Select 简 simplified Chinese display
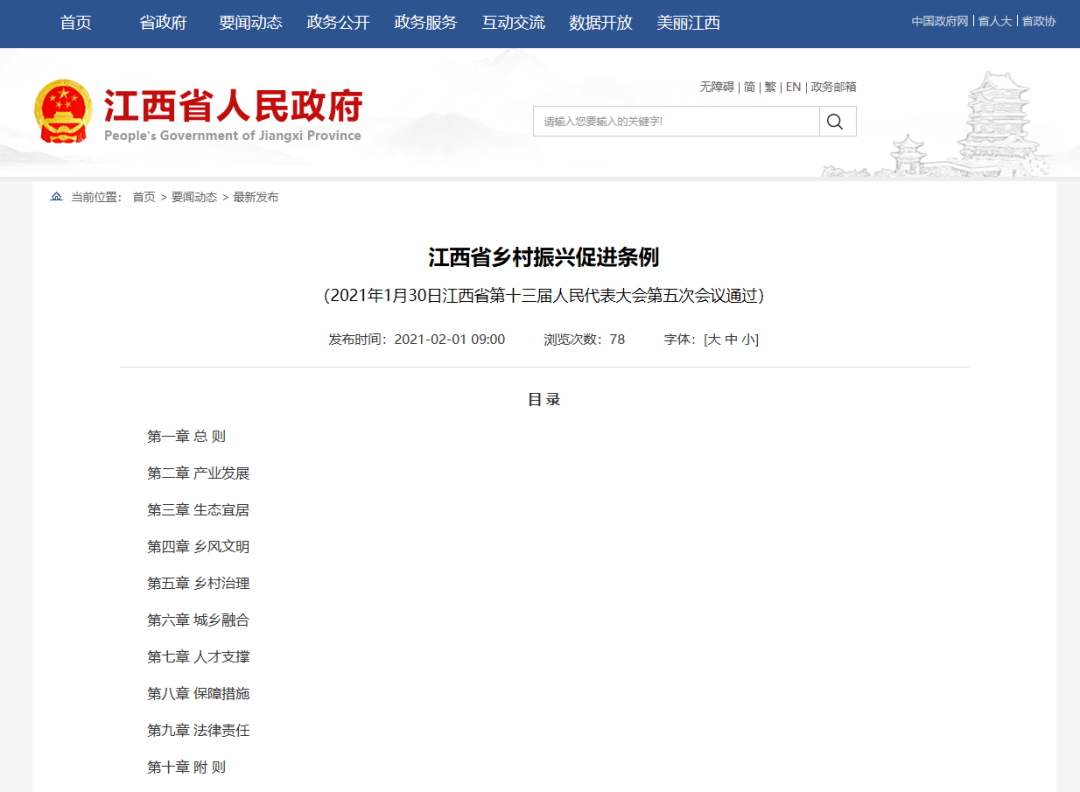 click(748, 87)
